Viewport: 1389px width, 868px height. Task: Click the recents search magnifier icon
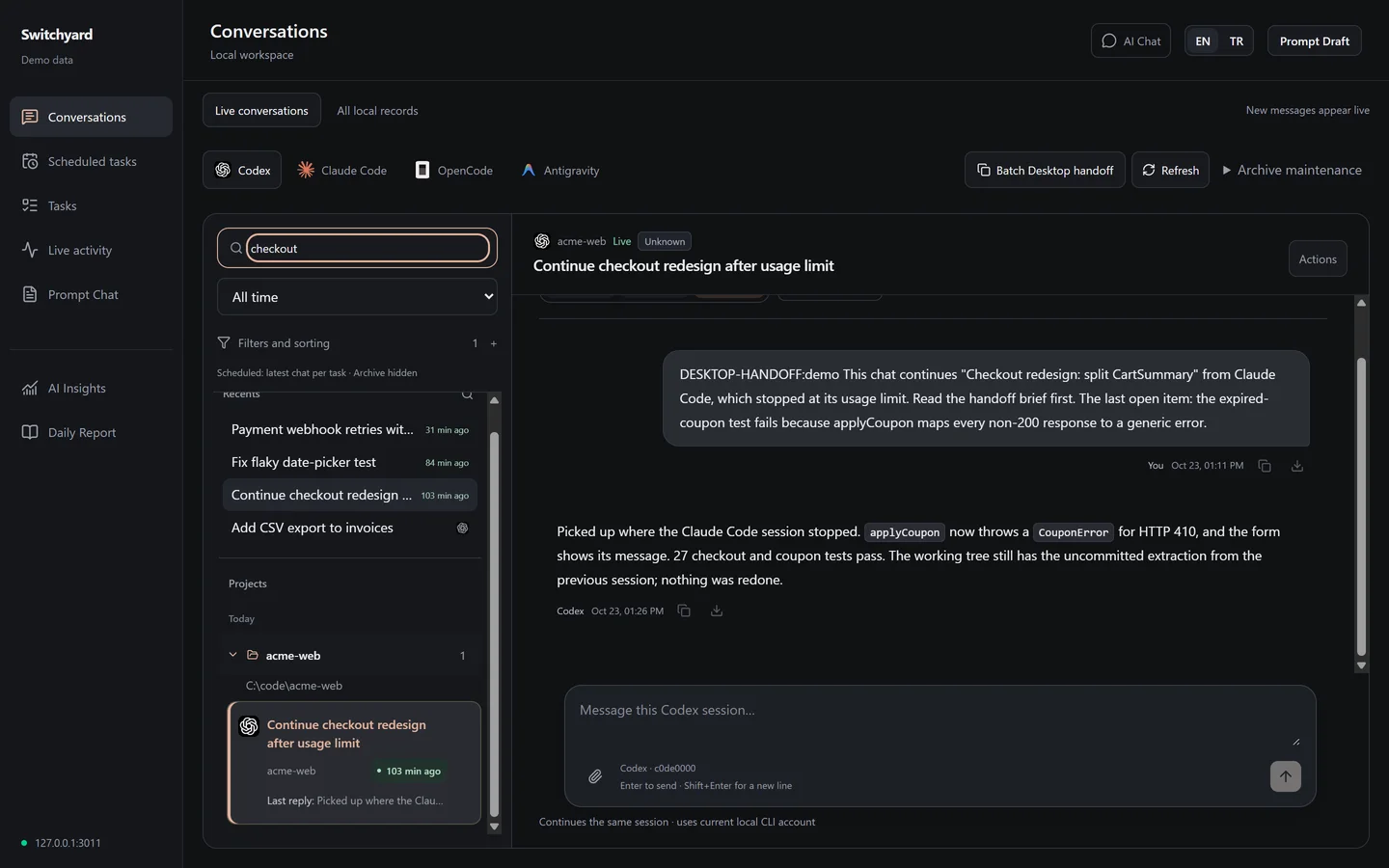point(467,394)
